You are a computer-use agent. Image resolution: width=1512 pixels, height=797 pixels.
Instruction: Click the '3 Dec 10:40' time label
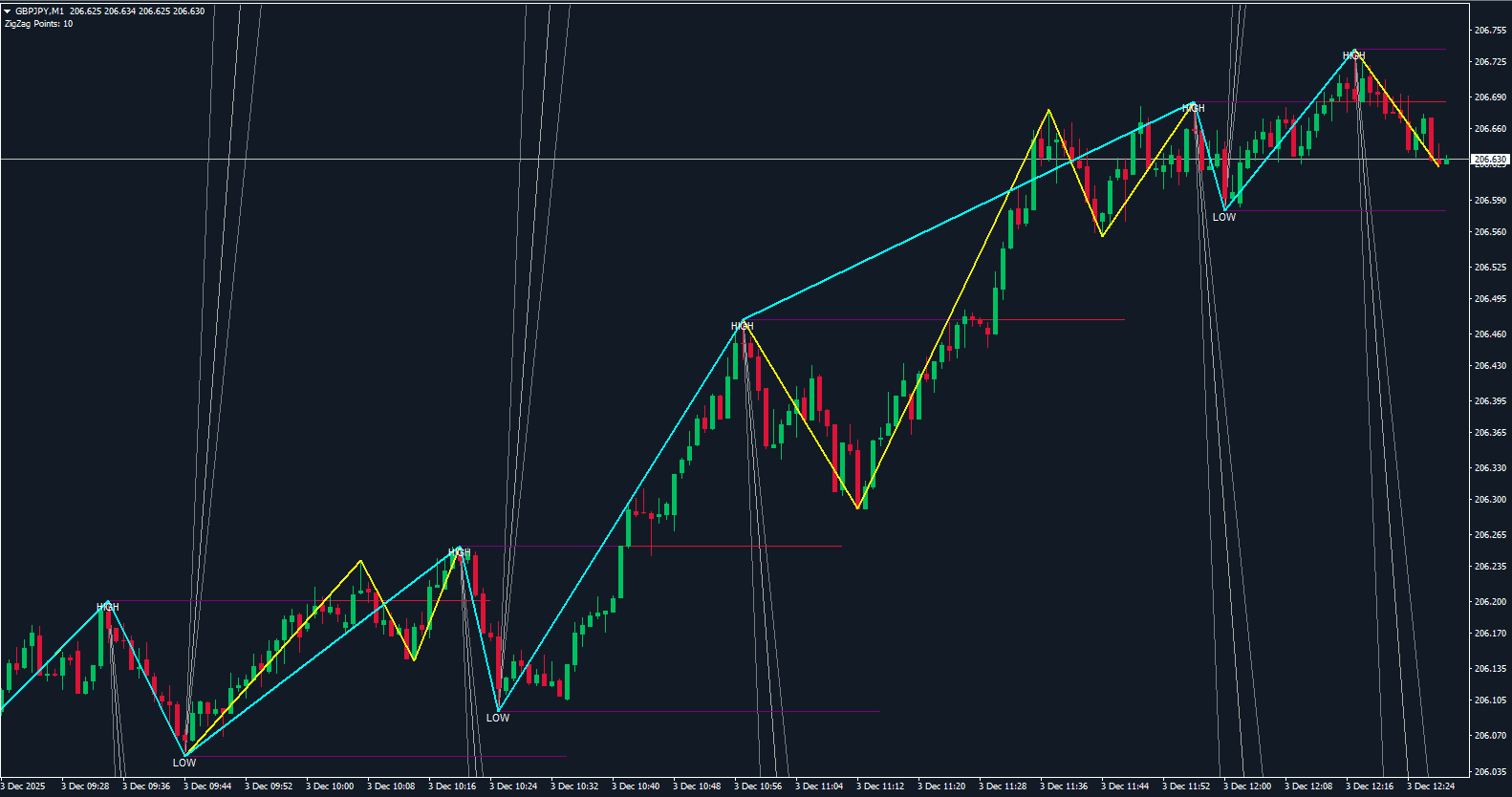pyautogui.click(x=636, y=786)
